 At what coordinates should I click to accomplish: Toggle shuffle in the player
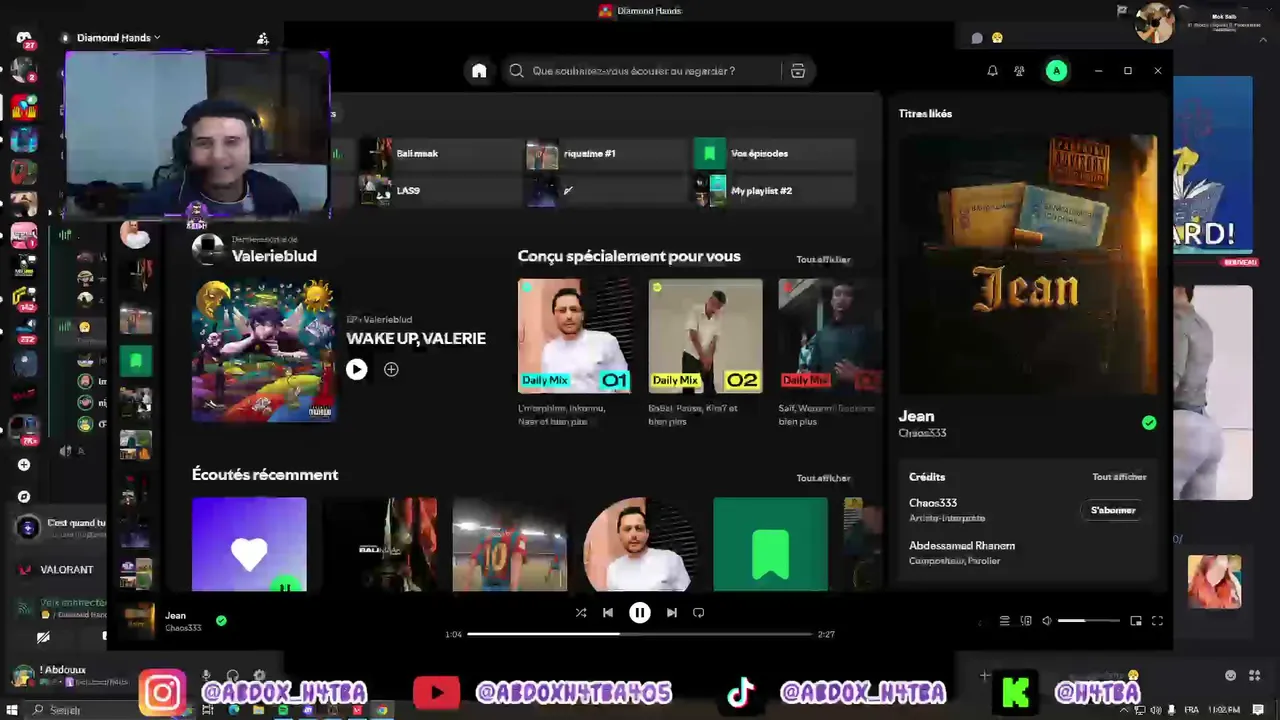pyautogui.click(x=581, y=613)
